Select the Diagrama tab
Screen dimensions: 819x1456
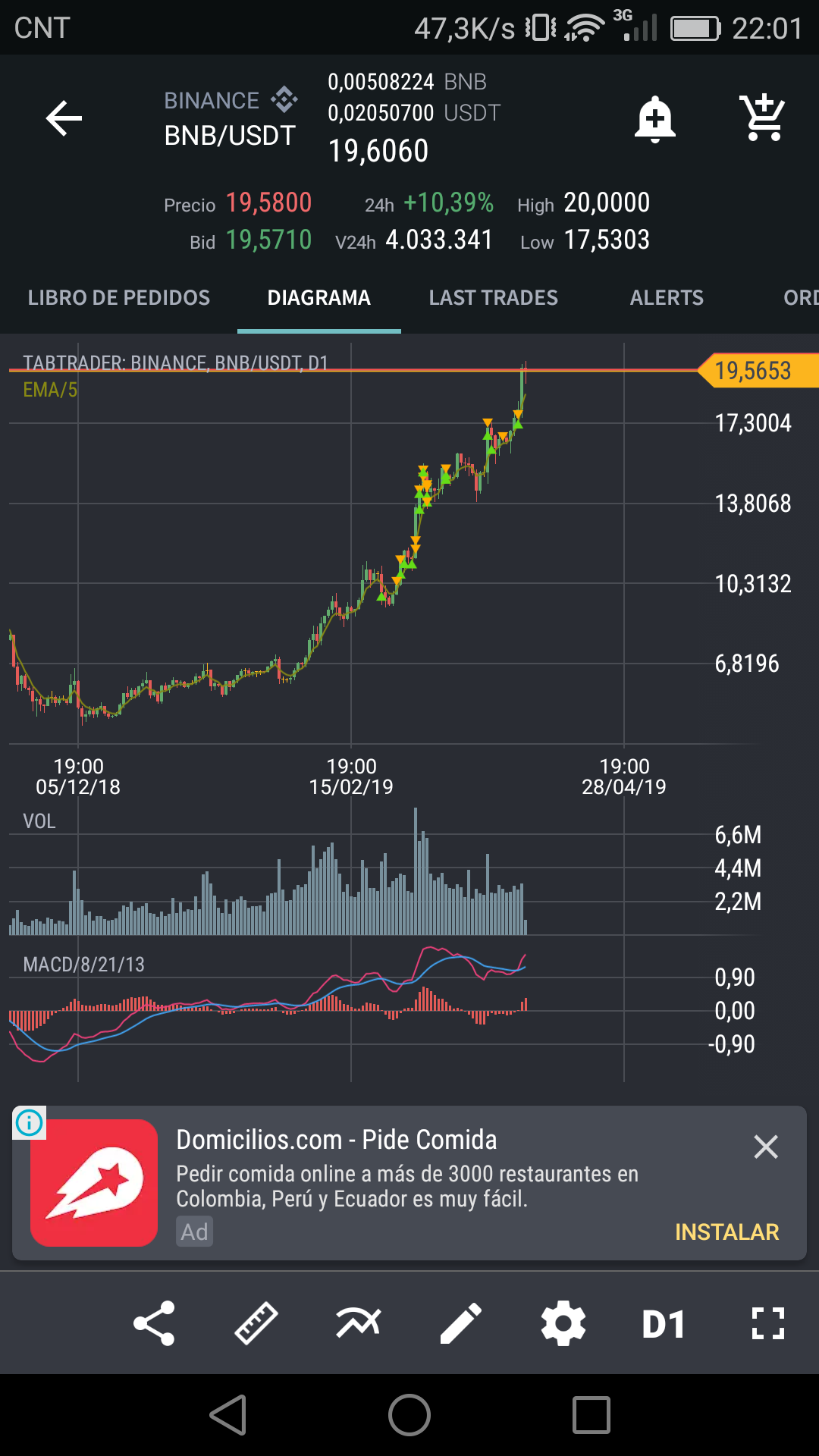(318, 298)
